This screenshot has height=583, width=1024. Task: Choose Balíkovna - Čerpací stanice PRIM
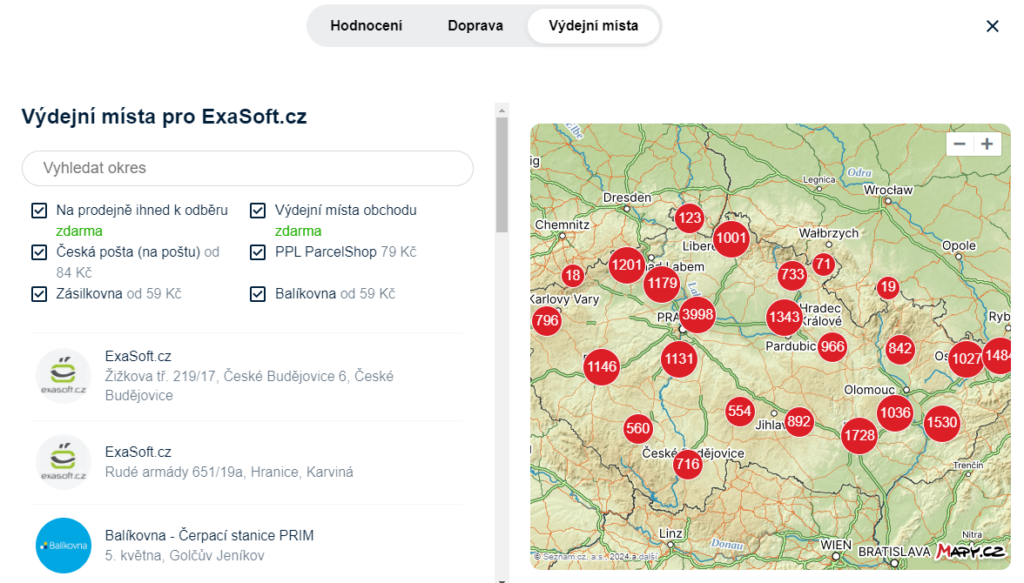pyautogui.click(x=248, y=545)
